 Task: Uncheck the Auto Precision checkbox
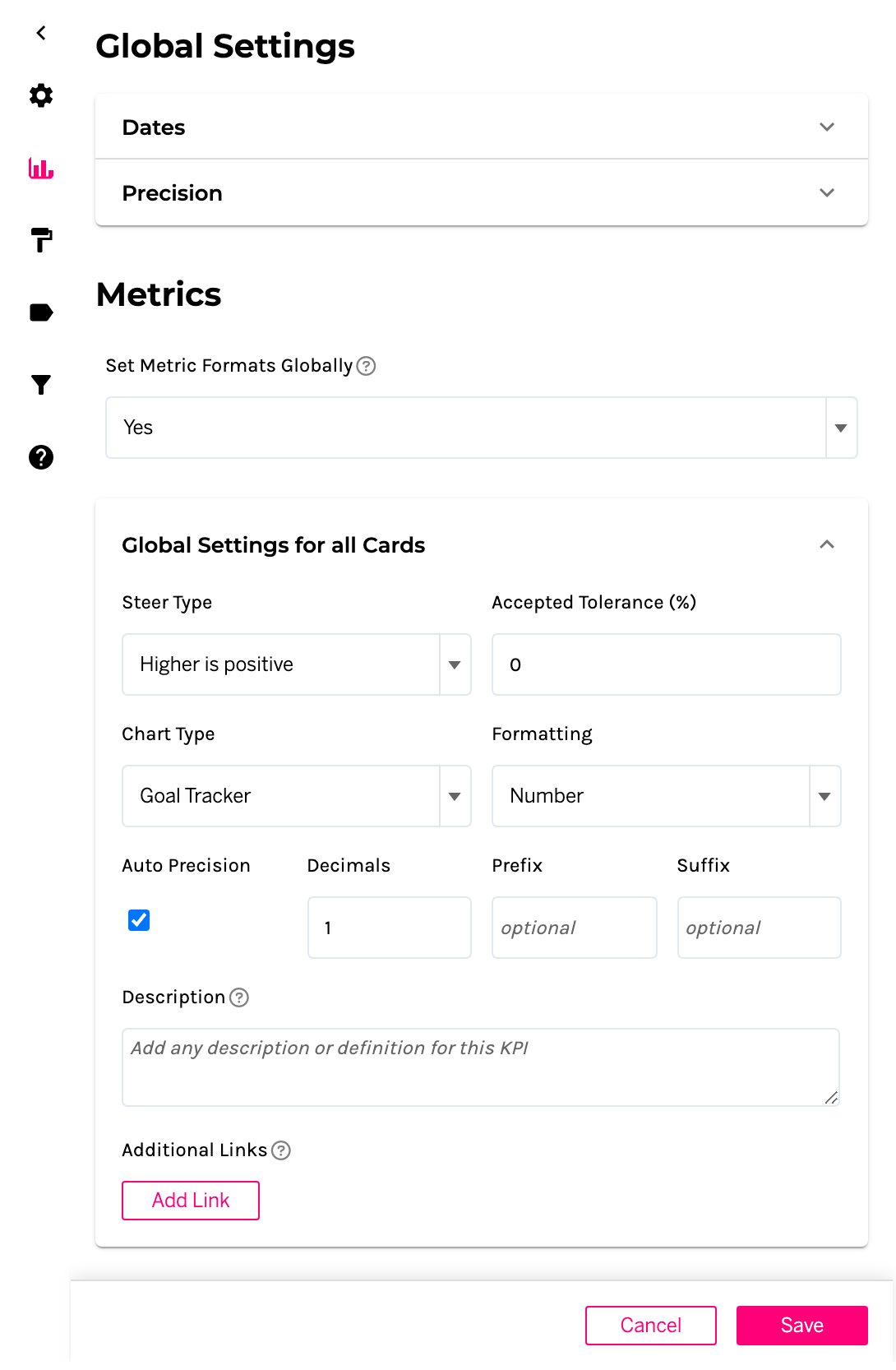point(139,920)
